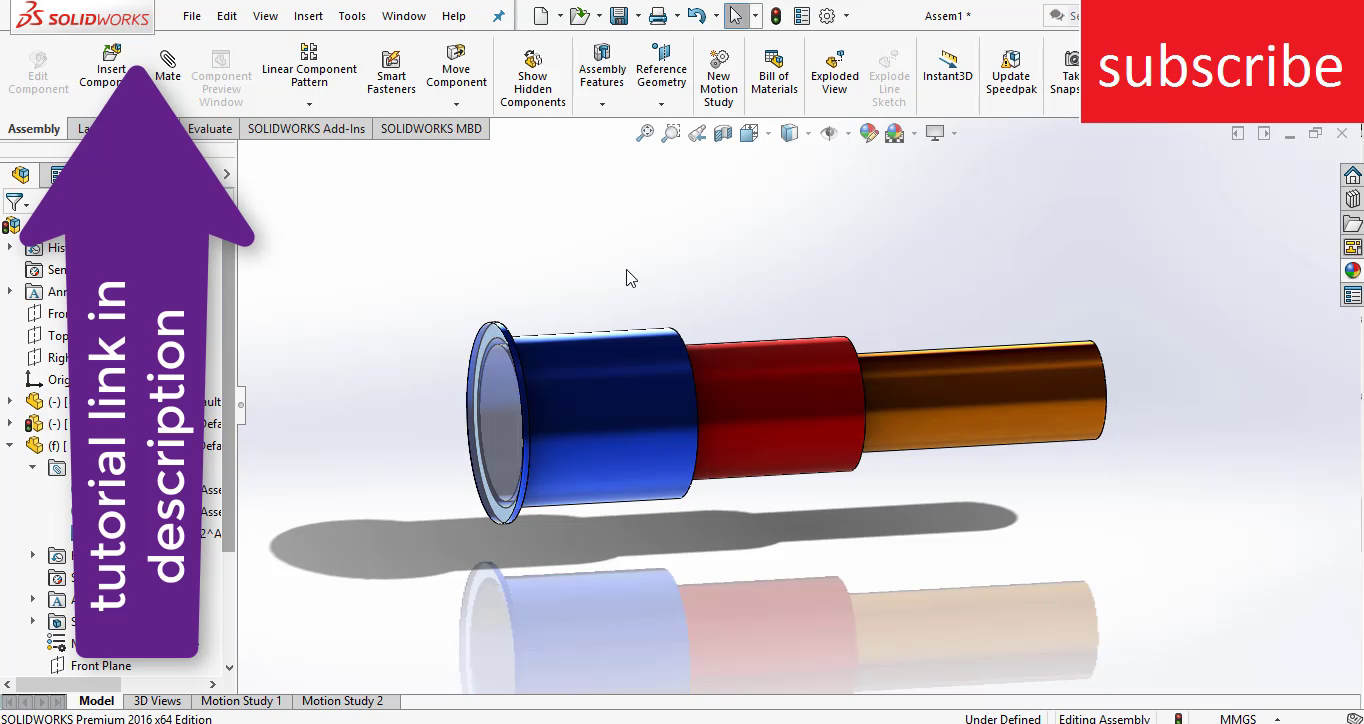
Task: Select the 3D Views bottom tab
Action: 158,701
